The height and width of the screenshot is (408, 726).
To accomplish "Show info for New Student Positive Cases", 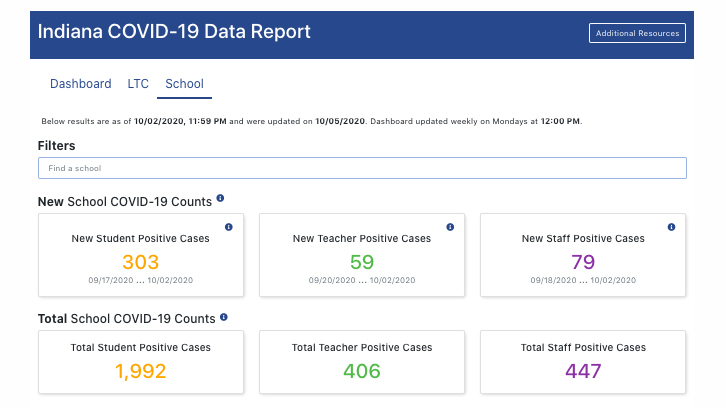I will pos(229,227).
